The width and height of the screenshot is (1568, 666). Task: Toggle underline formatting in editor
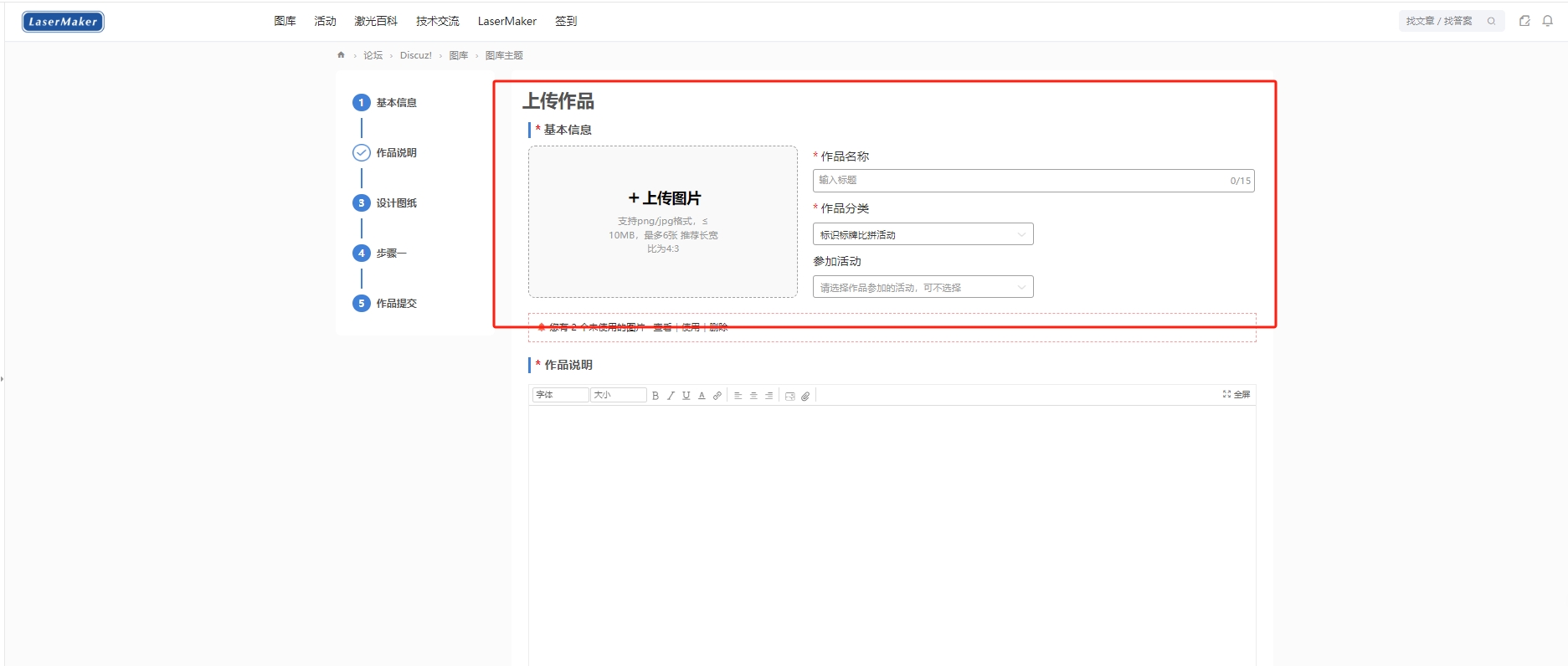[686, 396]
